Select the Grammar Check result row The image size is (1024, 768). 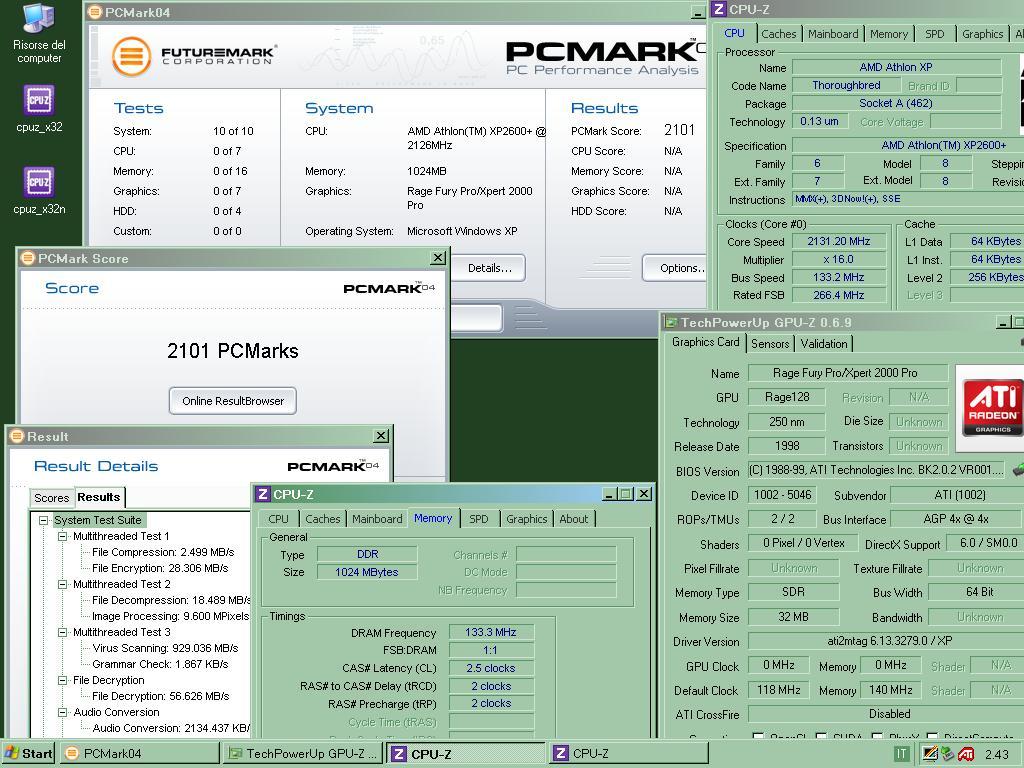tap(160, 664)
